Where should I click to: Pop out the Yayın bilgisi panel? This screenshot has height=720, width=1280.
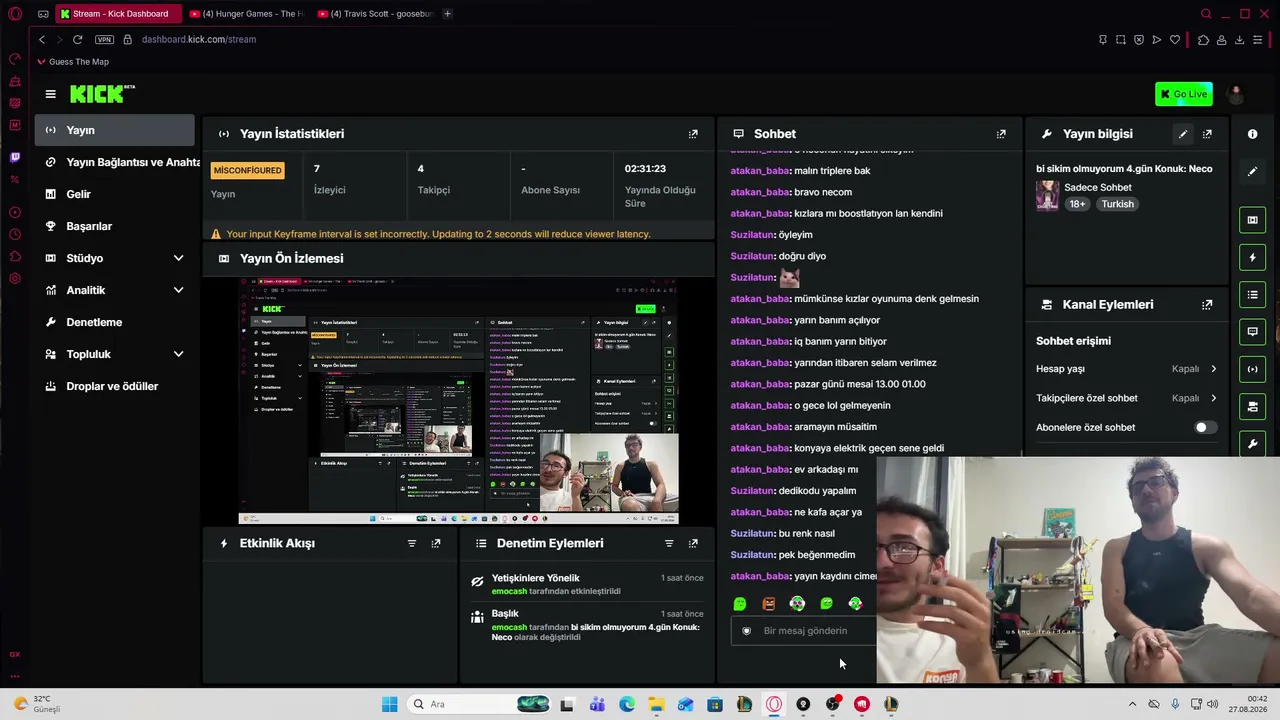pyautogui.click(x=1207, y=134)
